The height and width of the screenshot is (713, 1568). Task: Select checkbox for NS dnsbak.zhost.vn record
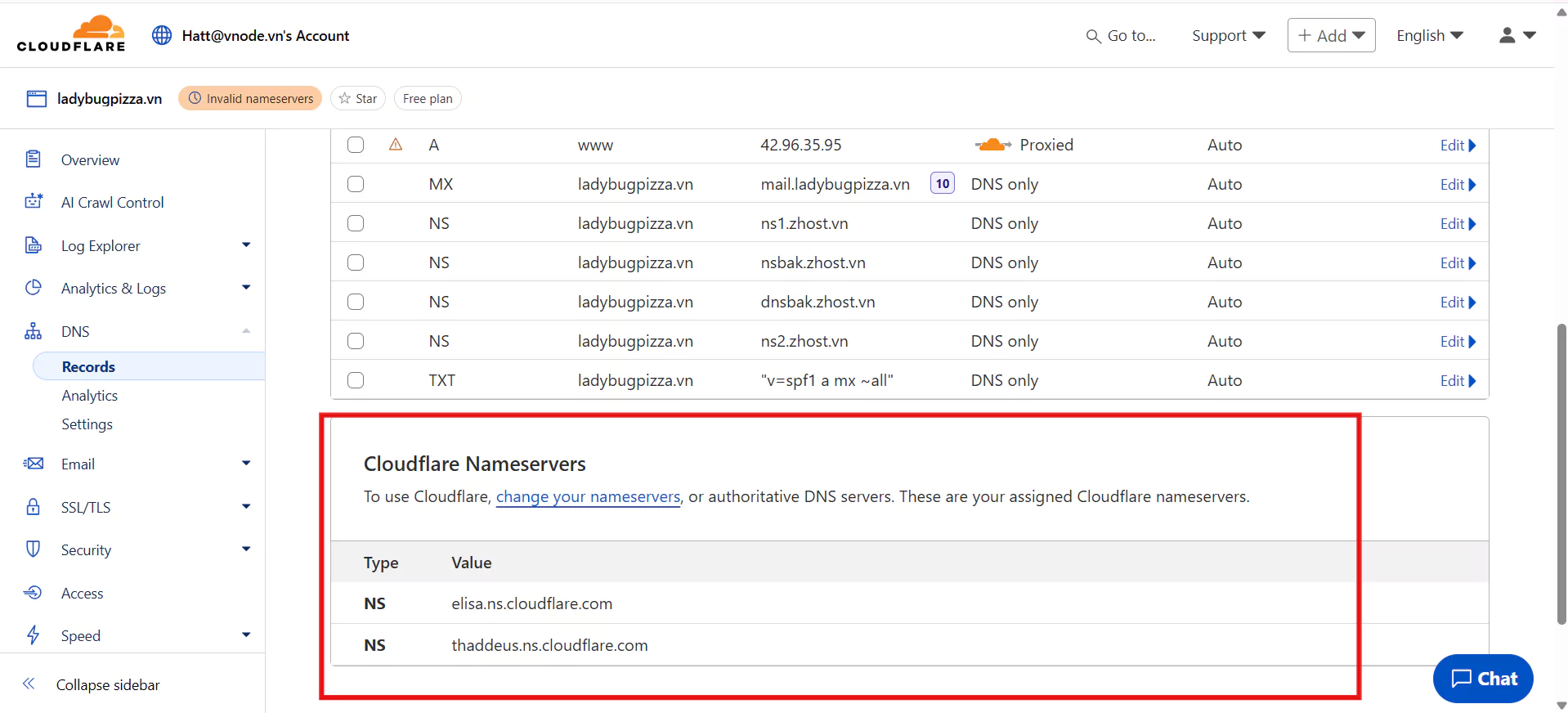356,302
